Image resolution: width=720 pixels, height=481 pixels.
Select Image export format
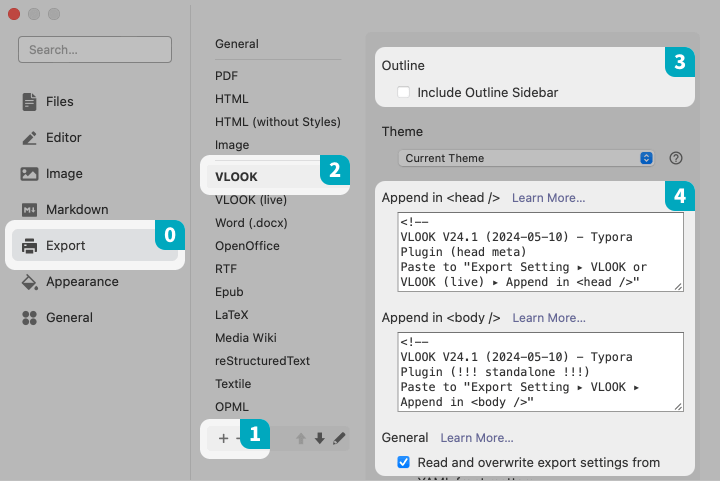[x=232, y=145]
